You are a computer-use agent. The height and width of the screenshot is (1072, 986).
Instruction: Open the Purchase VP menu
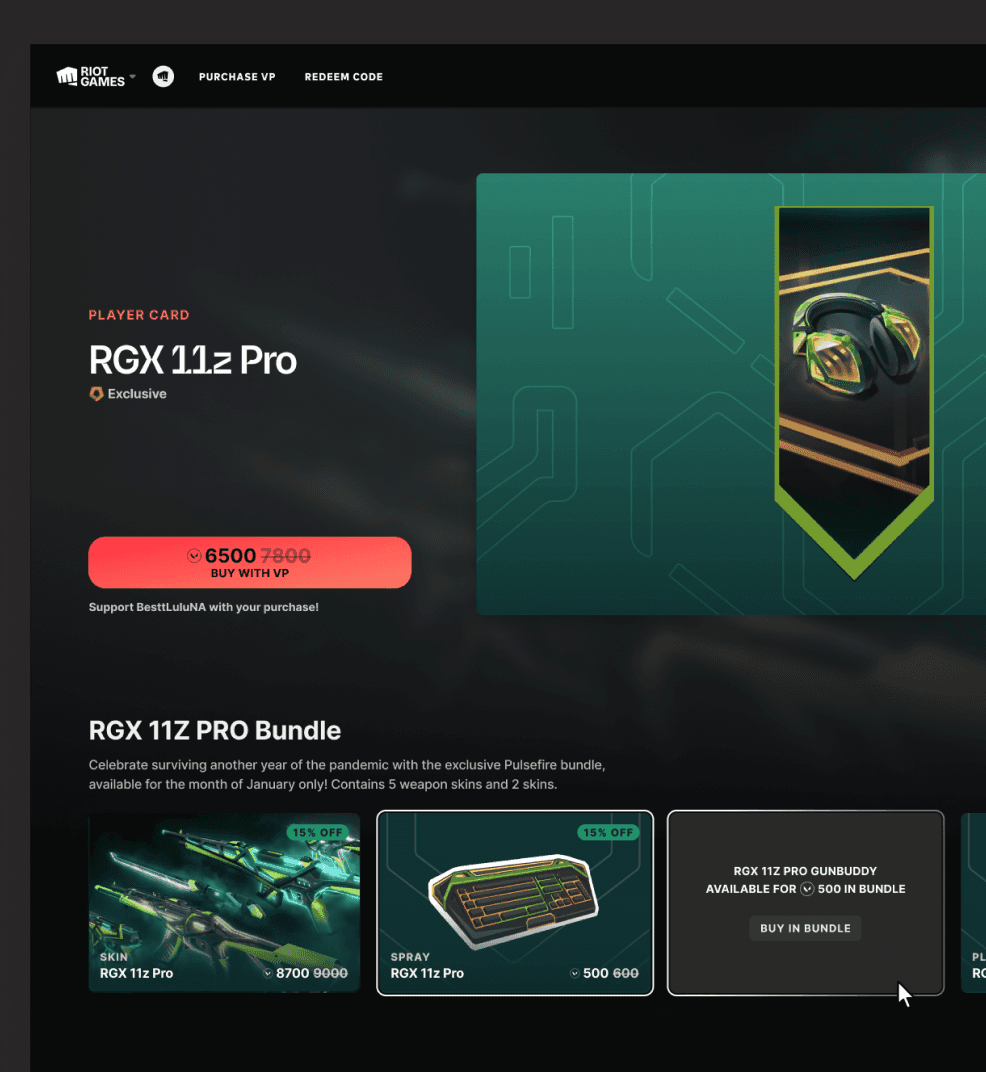[x=237, y=77]
